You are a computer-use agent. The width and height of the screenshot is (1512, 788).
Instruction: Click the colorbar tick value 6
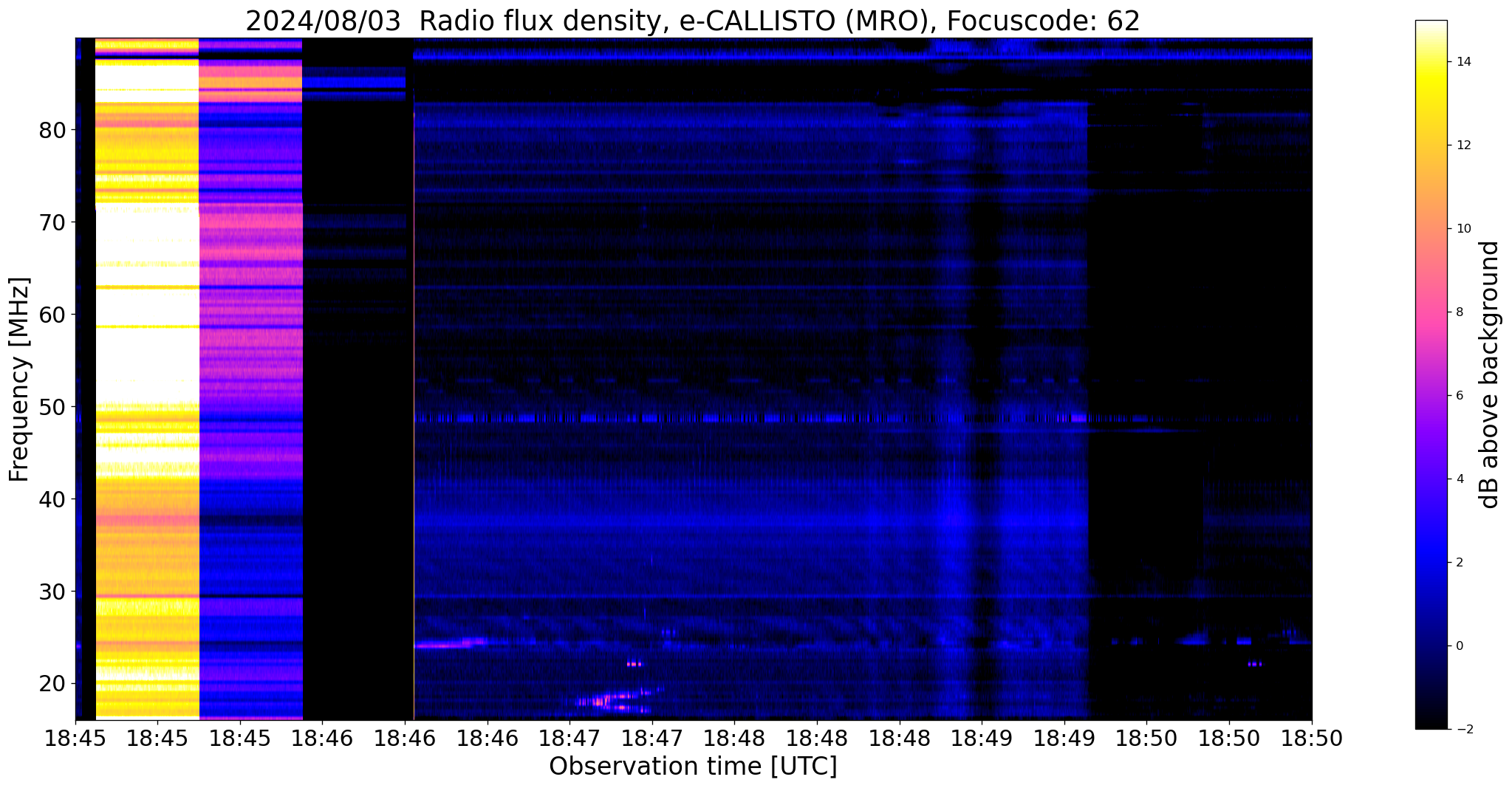pos(1459,396)
